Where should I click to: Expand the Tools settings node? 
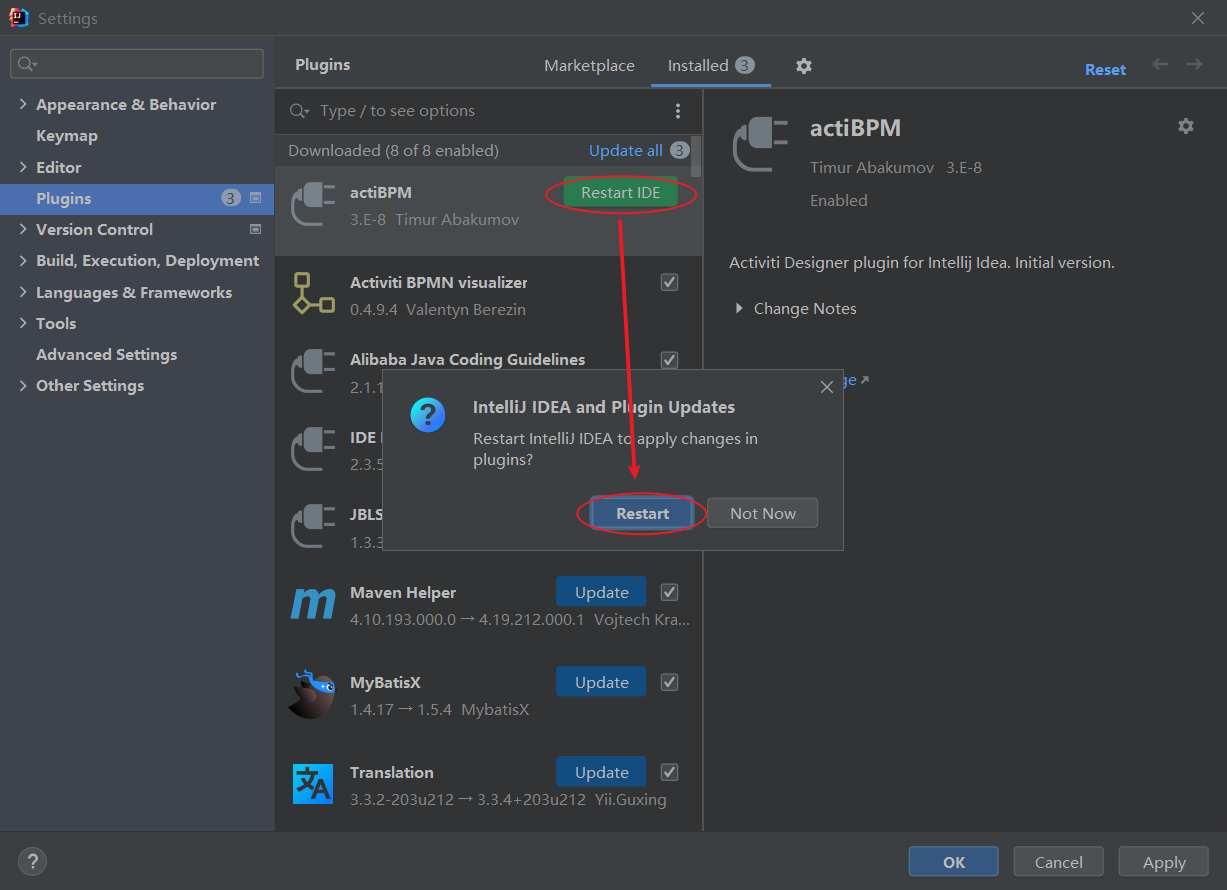click(x=23, y=323)
